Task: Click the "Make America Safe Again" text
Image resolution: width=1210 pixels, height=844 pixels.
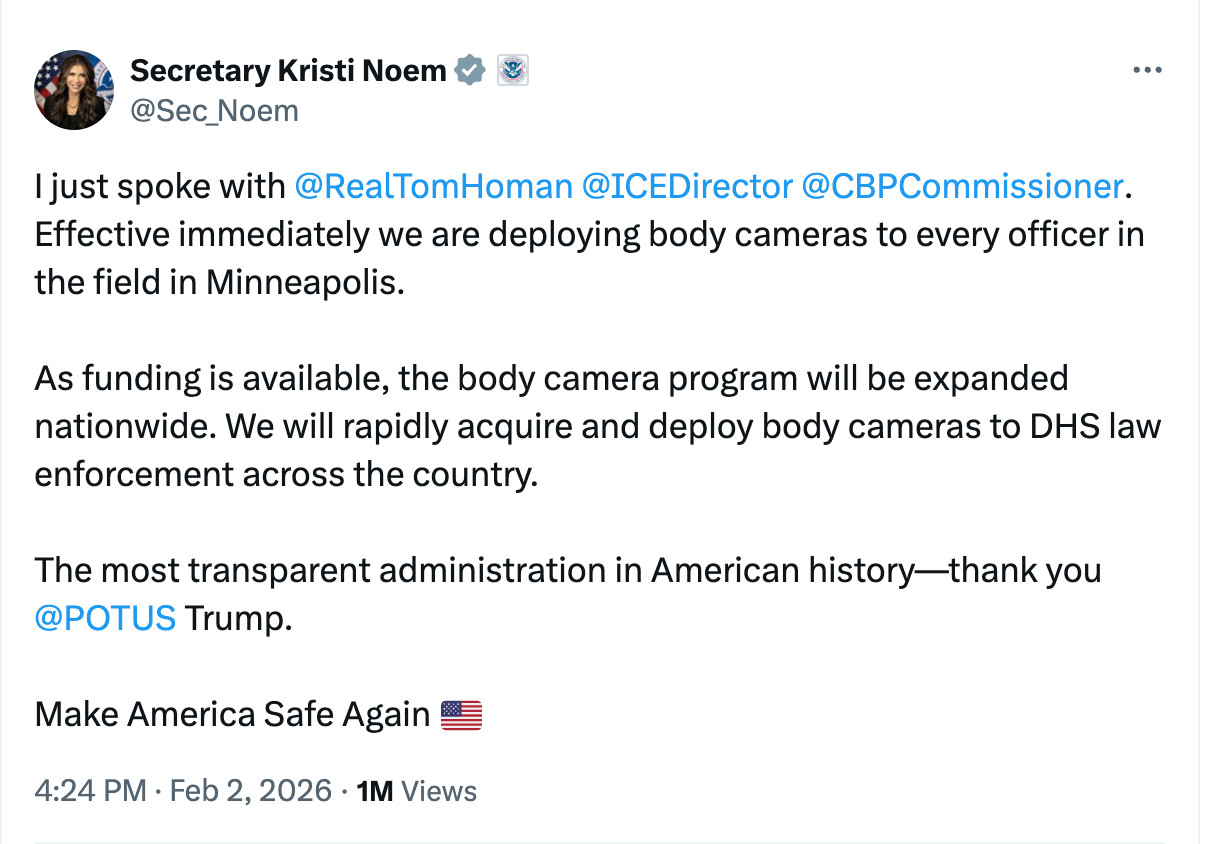Action: [232, 715]
